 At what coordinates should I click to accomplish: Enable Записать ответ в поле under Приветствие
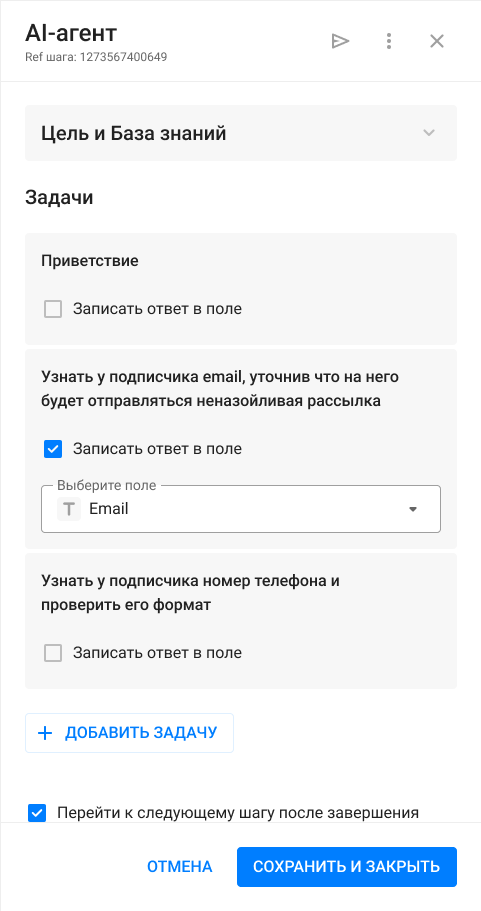(x=53, y=309)
